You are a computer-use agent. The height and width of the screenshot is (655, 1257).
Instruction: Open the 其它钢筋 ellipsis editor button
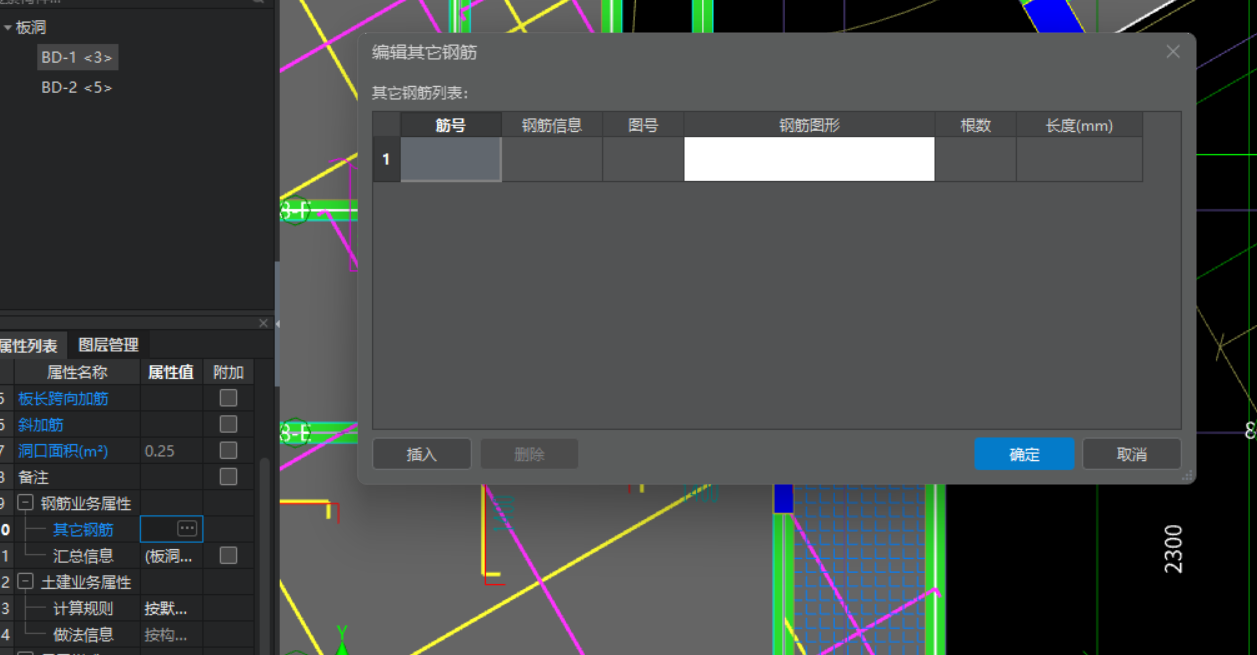187,528
